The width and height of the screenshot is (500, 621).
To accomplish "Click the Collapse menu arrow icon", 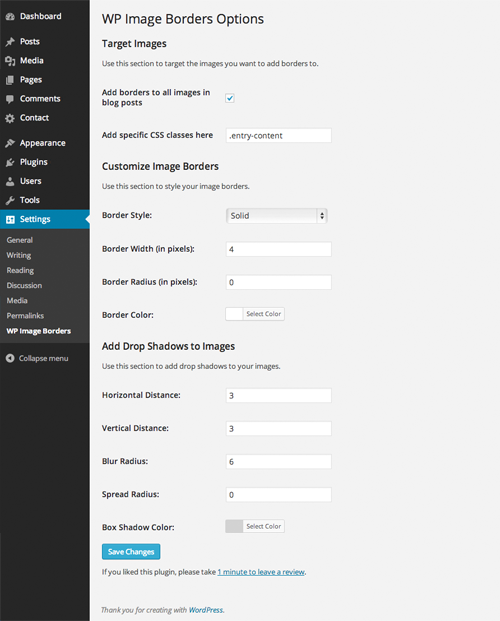I will [x=10, y=358].
